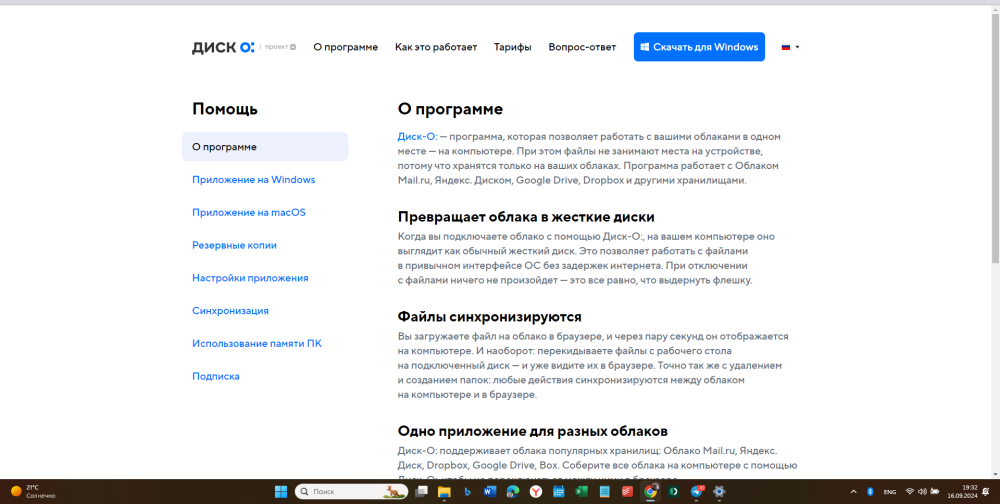The height and width of the screenshot is (504, 1000).
Task: Click the page's vertical scrollbar thumb
Action: click(x=996, y=137)
